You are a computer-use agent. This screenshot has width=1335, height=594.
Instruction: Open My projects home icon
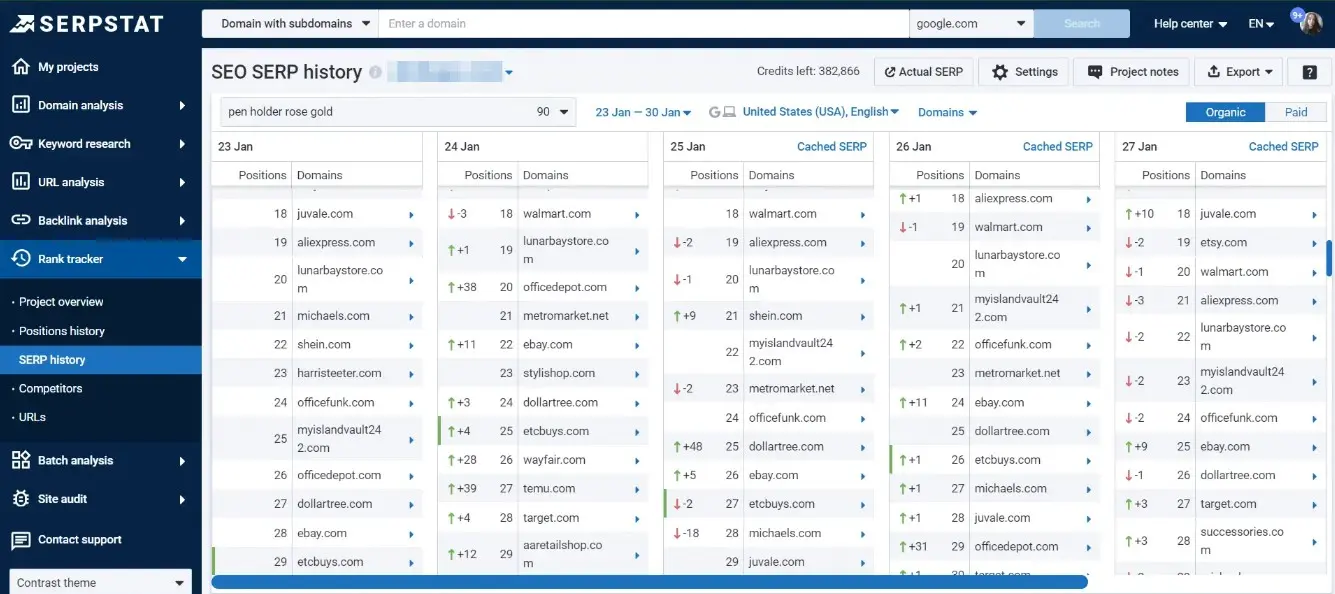20,67
